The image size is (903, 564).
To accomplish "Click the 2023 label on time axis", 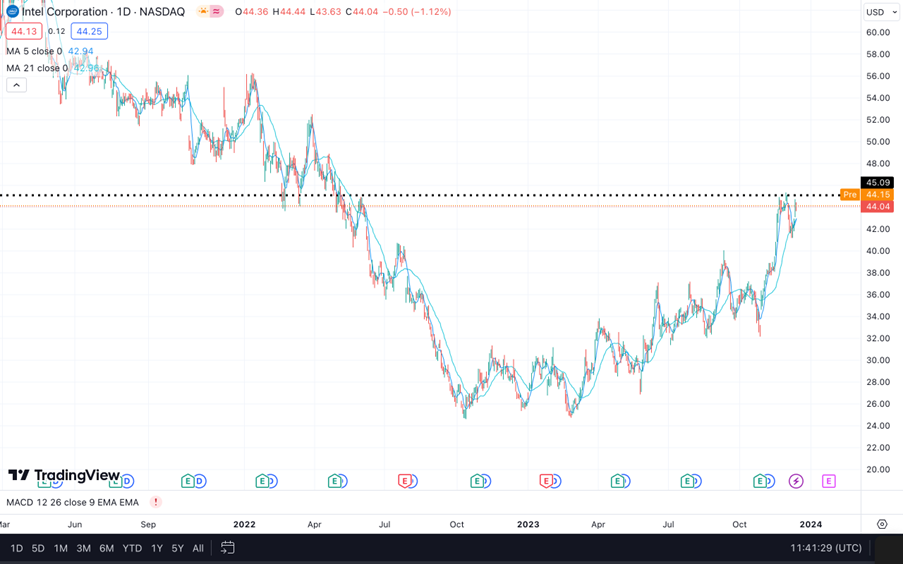I will pyautogui.click(x=528, y=524).
